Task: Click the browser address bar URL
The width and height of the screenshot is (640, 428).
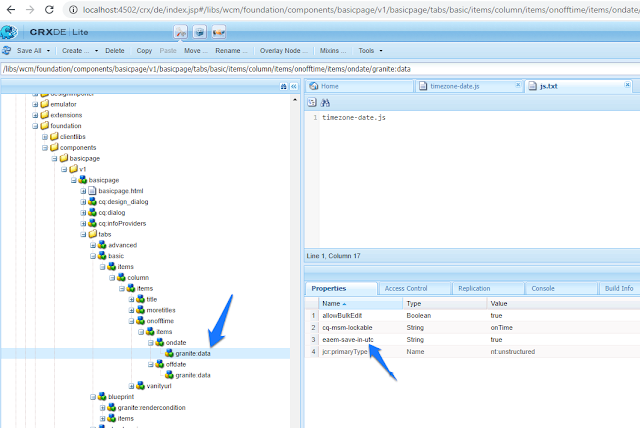Action: (x=361, y=9)
